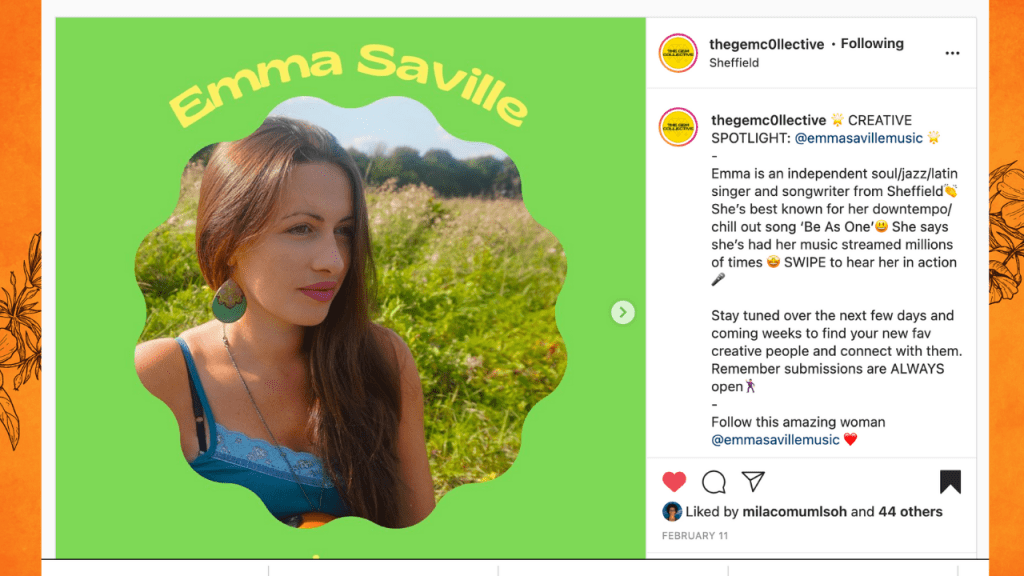The width and height of the screenshot is (1024, 576).
Task: Click the avatar beside the caption text
Action: point(678,129)
